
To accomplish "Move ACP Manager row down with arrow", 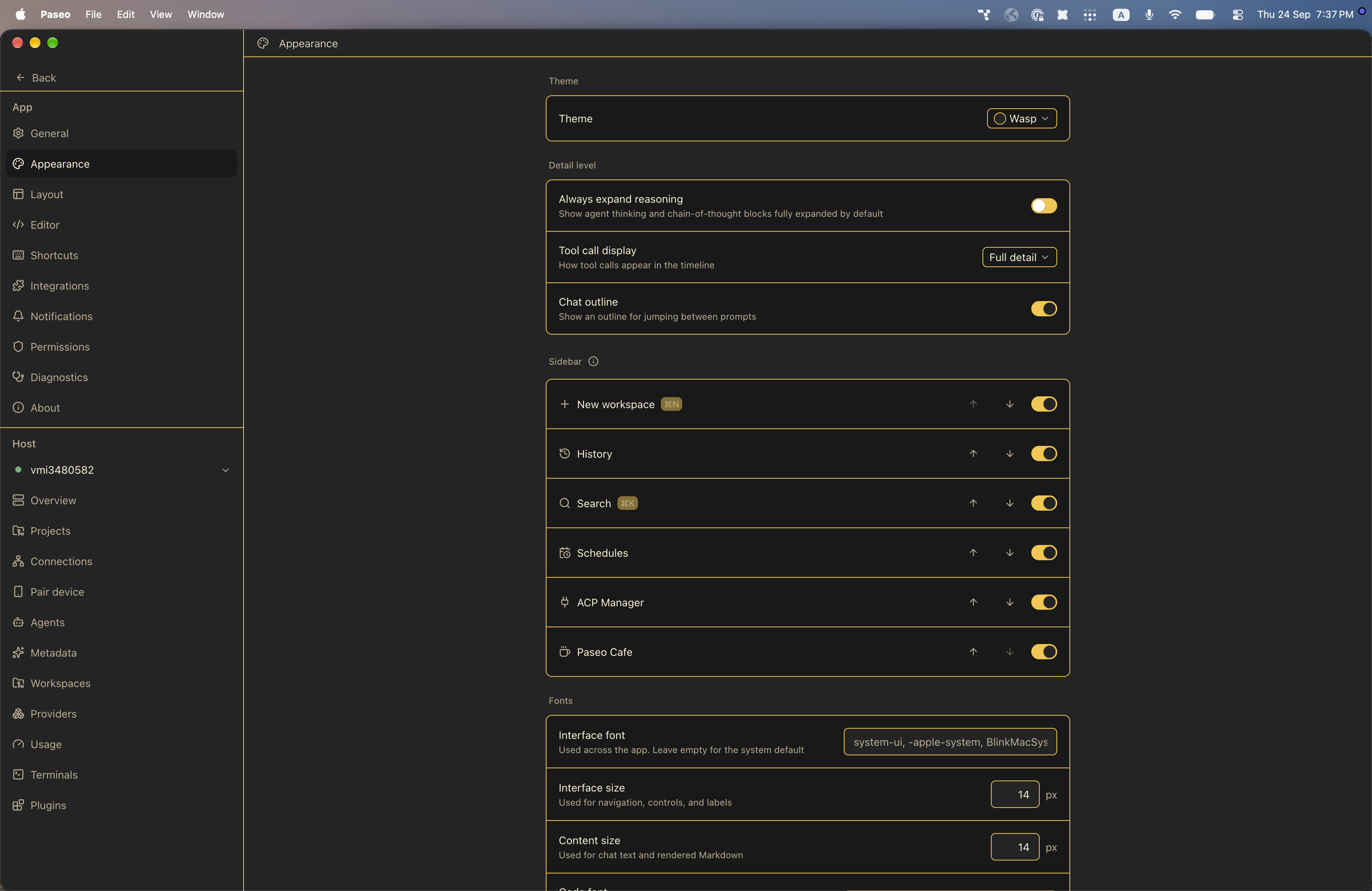I will click(x=1010, y=602).
